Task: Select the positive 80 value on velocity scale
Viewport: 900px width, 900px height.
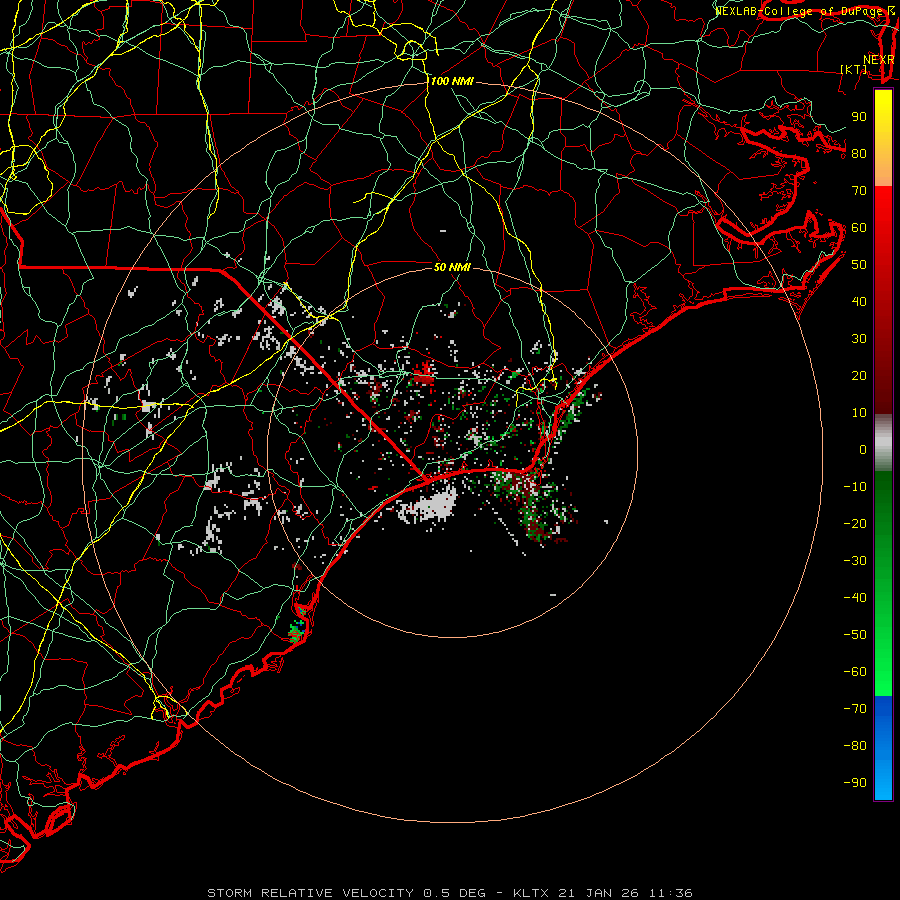Action: click(x=859, y=153)
